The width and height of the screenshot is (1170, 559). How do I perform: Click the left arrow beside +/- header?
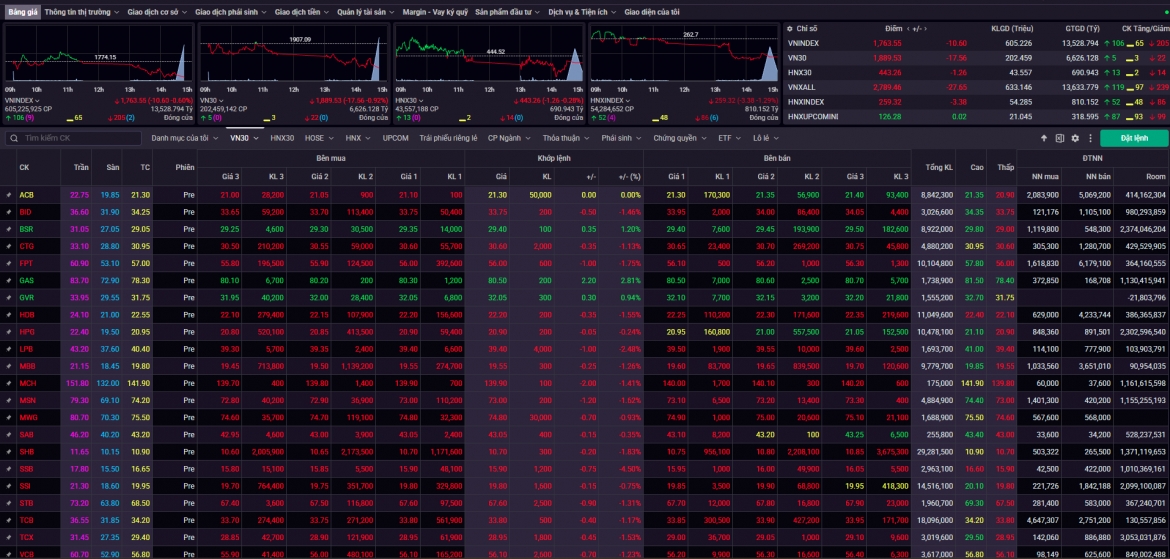(x=907, y=28)
